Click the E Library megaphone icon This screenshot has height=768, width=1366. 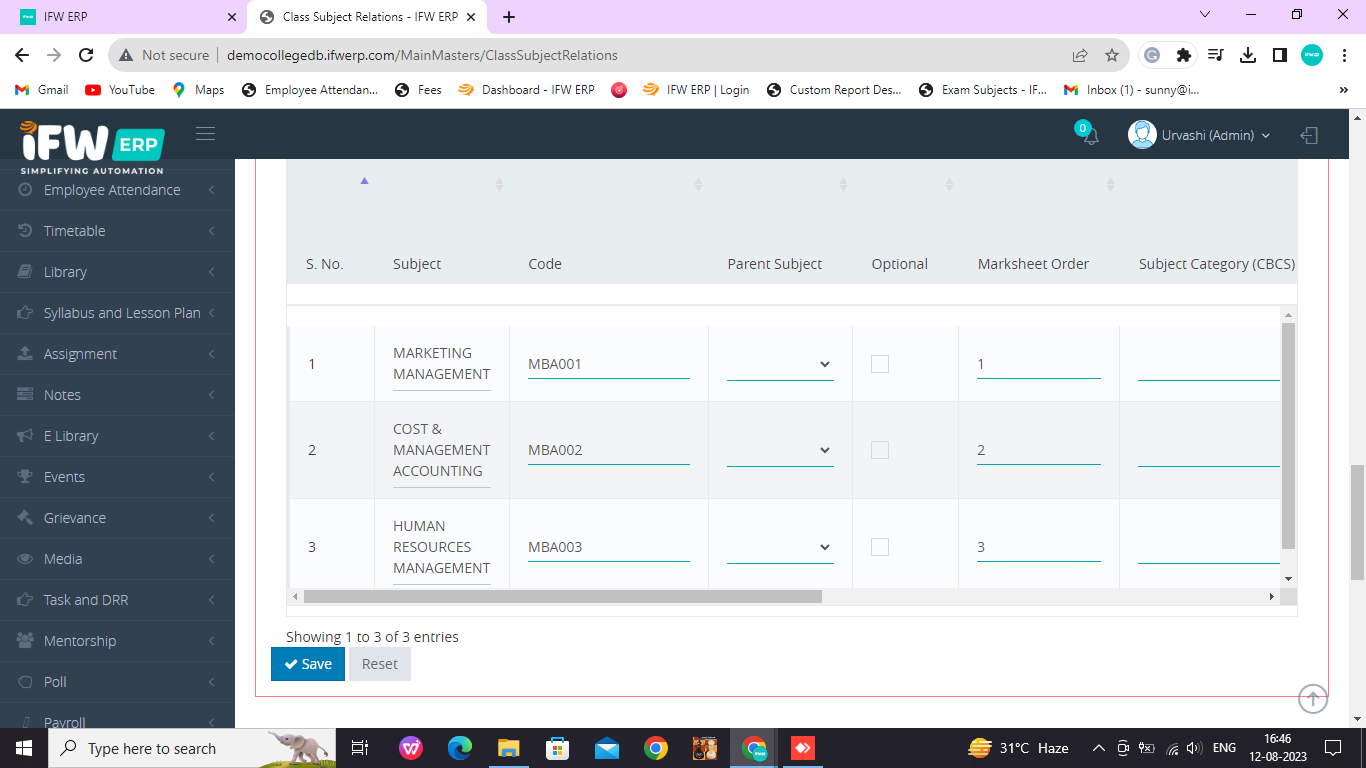[26, 436]
